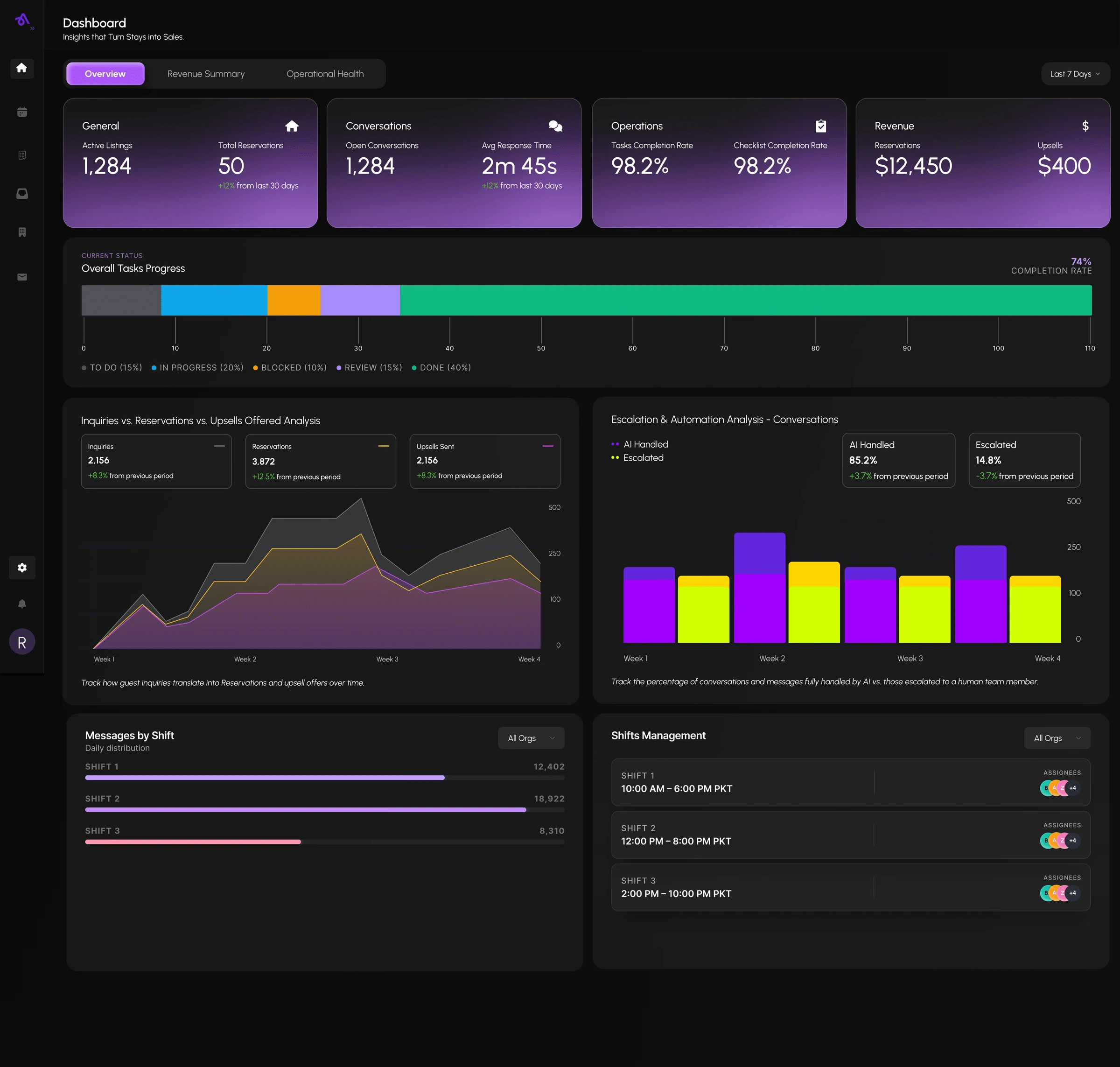Toggle the IN PROGRESS (20%) legend item
This screenshot has width=1120, height=1067.
[197, 368]
